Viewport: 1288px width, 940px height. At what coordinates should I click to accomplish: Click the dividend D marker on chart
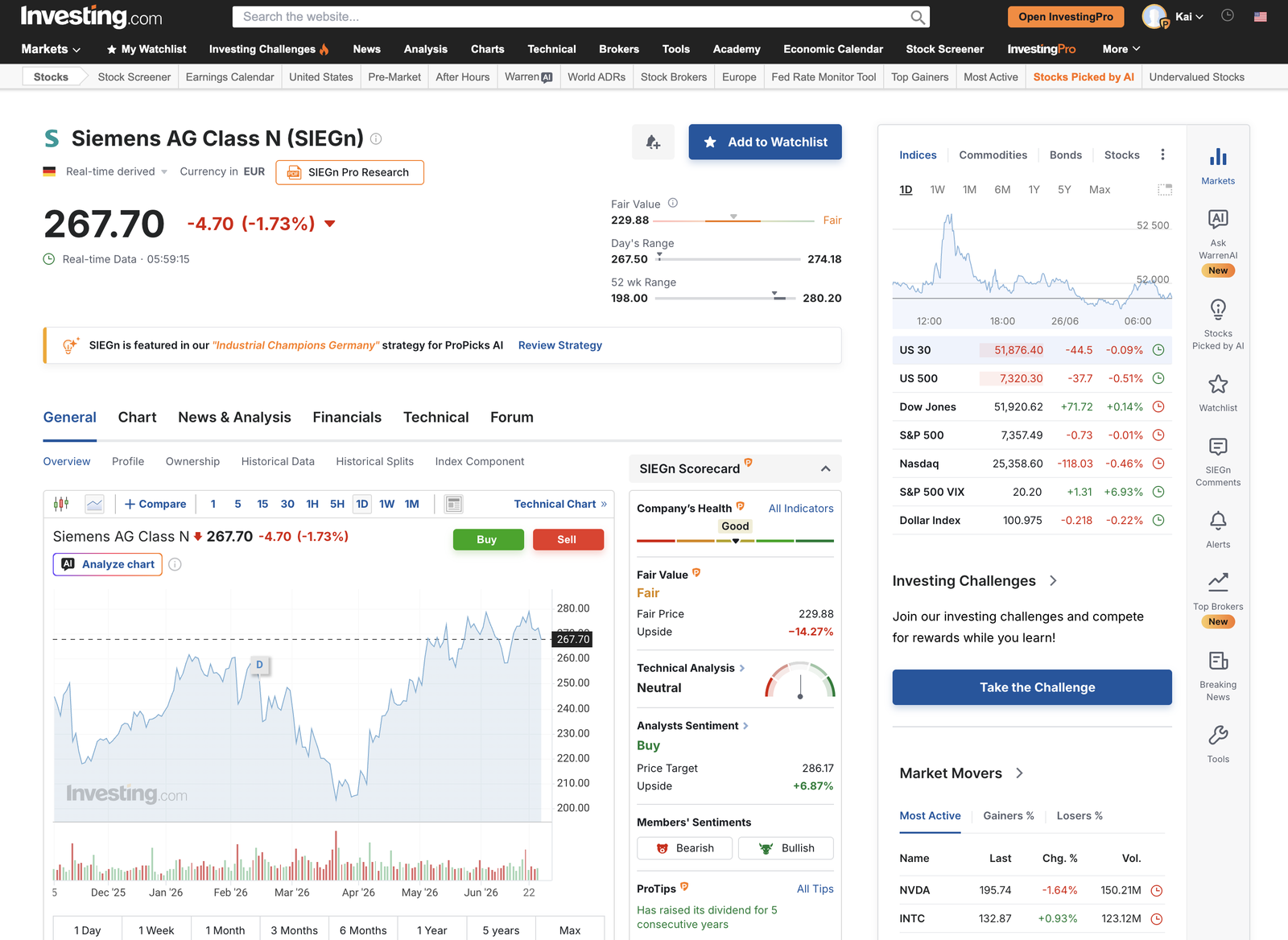[x=259, y=665]
